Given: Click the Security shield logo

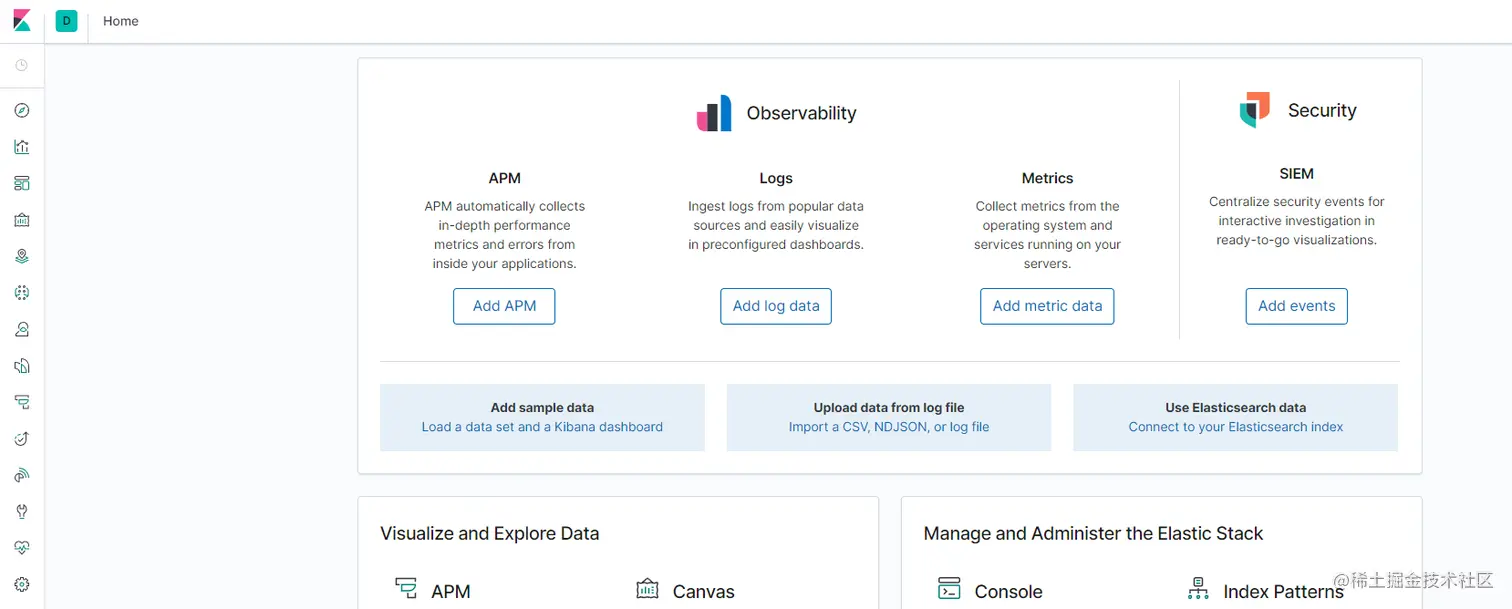Looking at the screenshot, I should pyautogui.click(x=1255, y=110).
